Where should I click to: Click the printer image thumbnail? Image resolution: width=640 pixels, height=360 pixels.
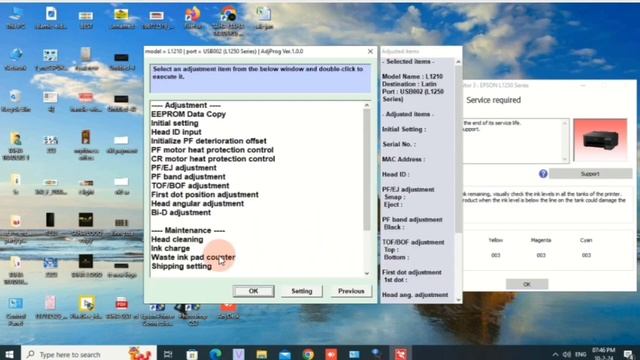(x=600, y=140)
